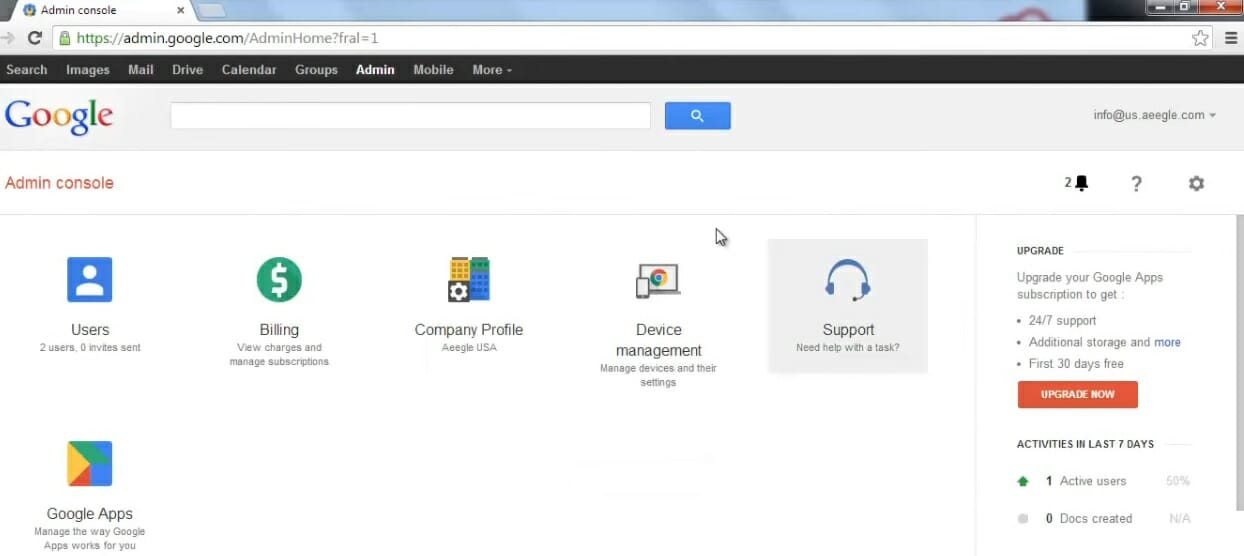Click 'First 30 days free' bullet text
This screenshot has width=1244, height=556.
click(x=1076, y=364)
